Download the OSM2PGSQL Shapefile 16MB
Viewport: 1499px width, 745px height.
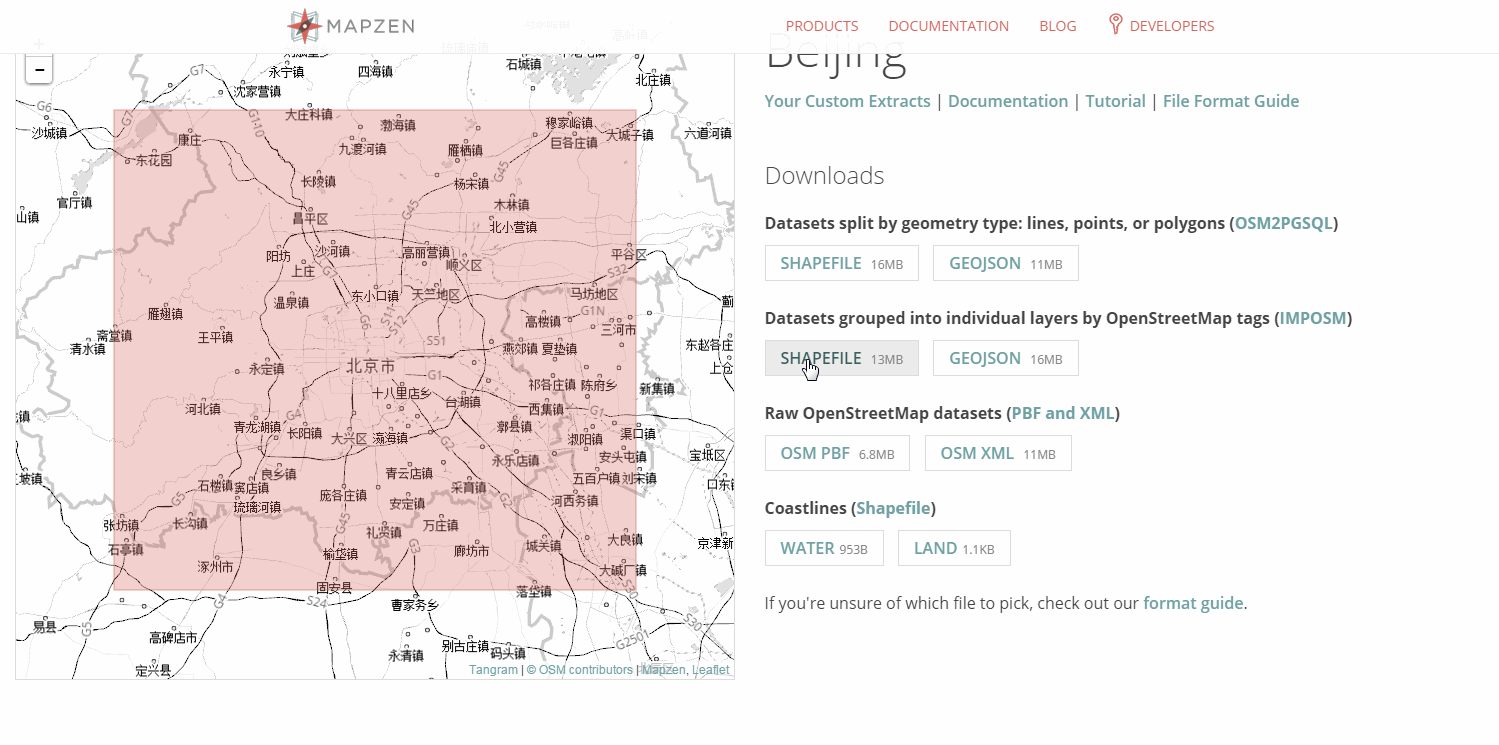click(x=842, y=263)
